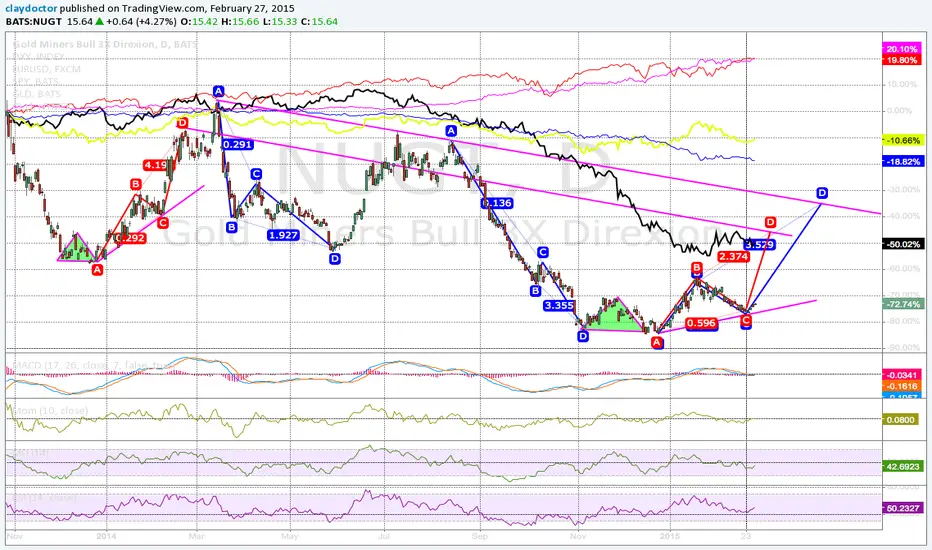This screenshot has width=932, height=550.
Task: Click the red 19.80% axis price tag
Action: coord(902,60)
